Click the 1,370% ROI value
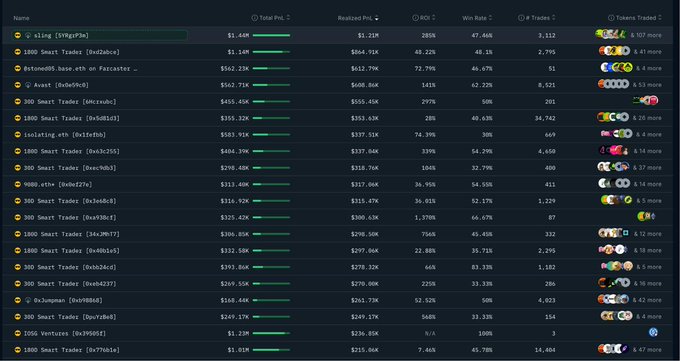Image resolution: width=680 pixels, height=361 pixels. click(425, 217)
